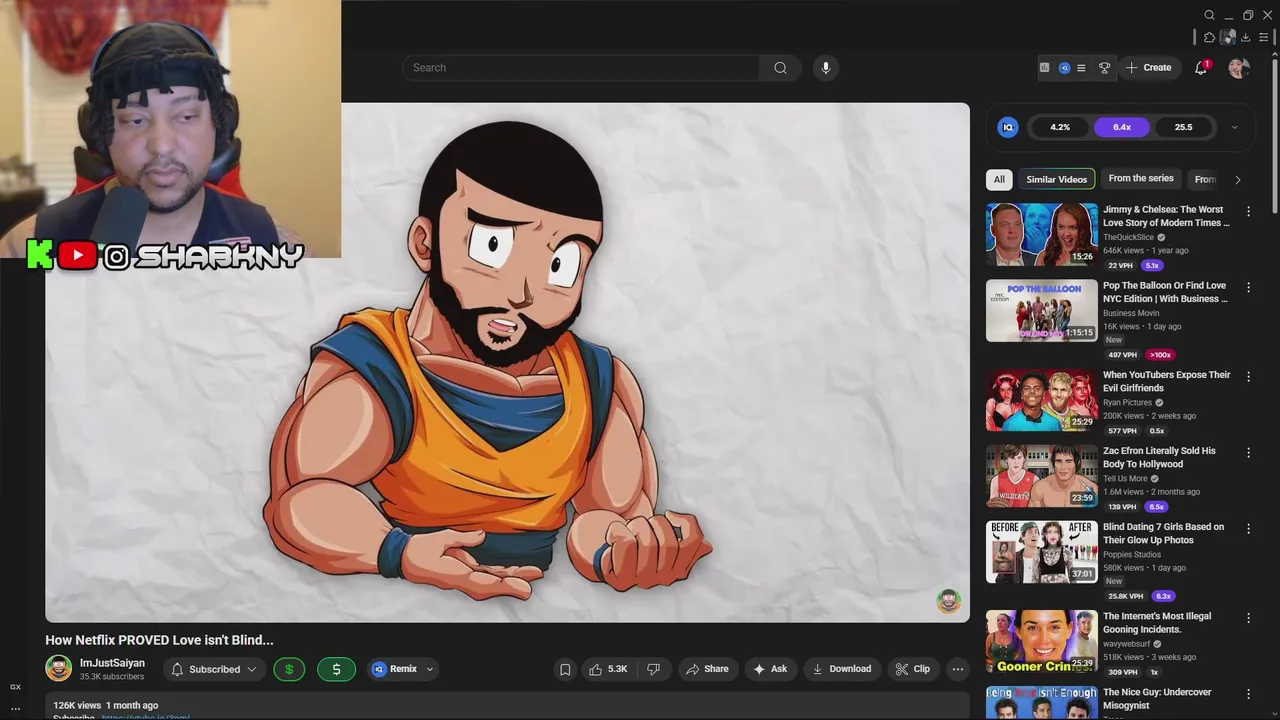Select the 25.5 metric pill
The image size is (1280, 720).
click(x=1183, y=127)
